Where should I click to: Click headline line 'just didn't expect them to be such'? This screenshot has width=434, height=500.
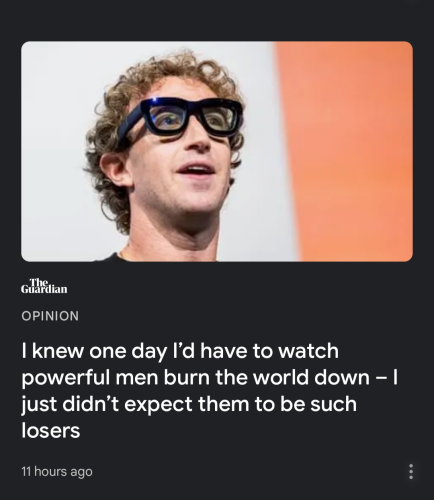tap(189, 404)
